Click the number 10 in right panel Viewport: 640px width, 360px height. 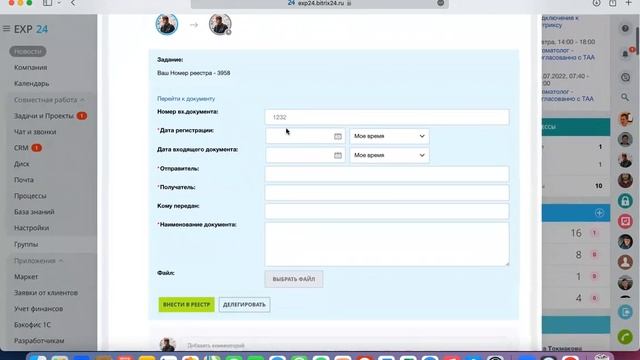(598, 186)
